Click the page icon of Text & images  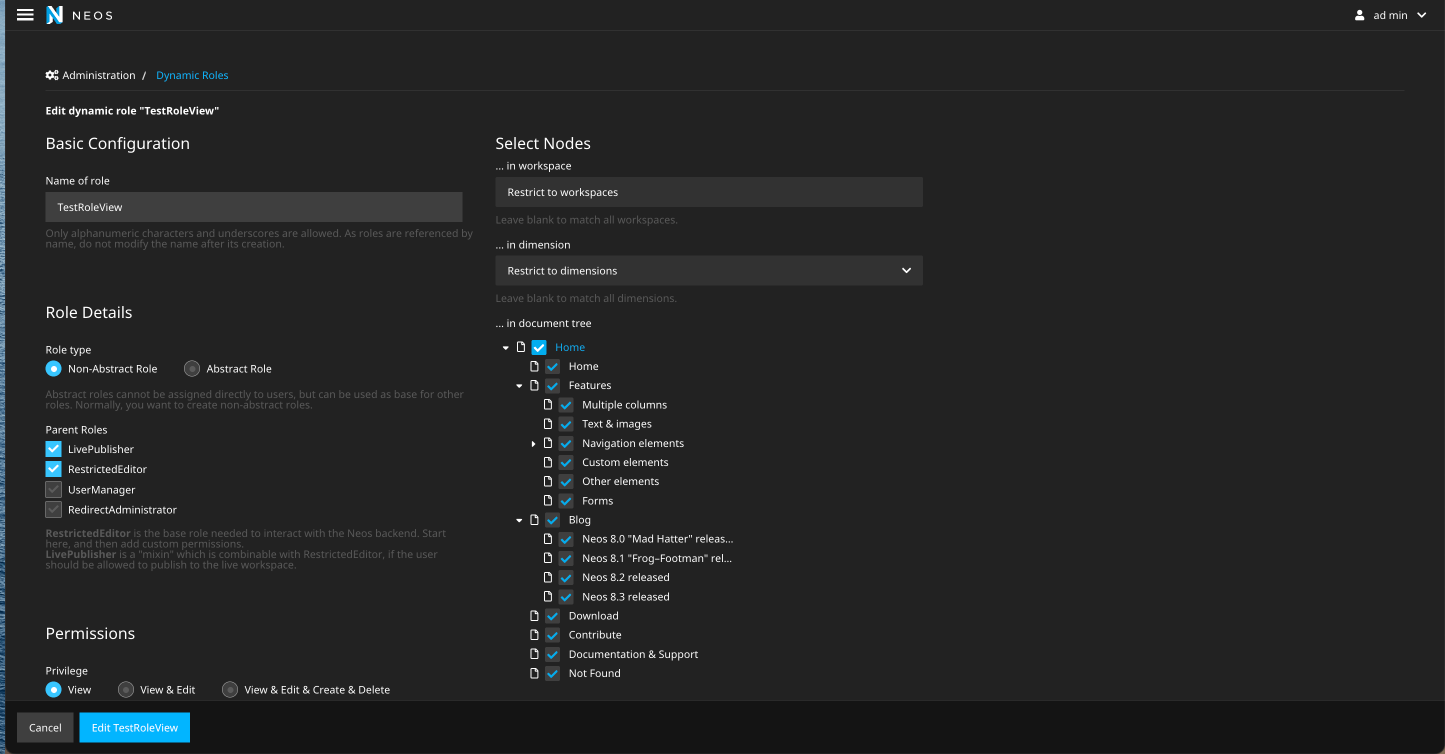[548, 424]
